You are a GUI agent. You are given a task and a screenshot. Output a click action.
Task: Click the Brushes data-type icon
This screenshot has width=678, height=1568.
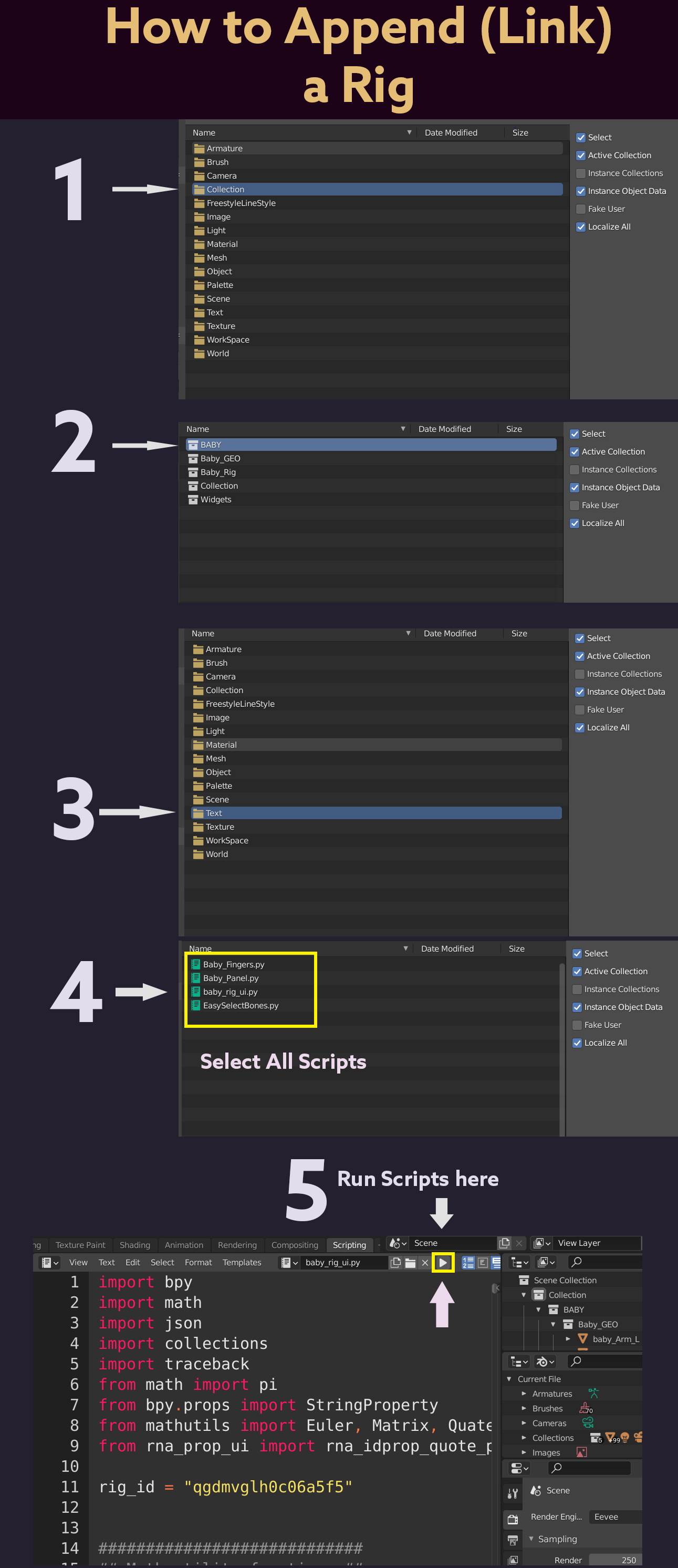(585, 1408)
